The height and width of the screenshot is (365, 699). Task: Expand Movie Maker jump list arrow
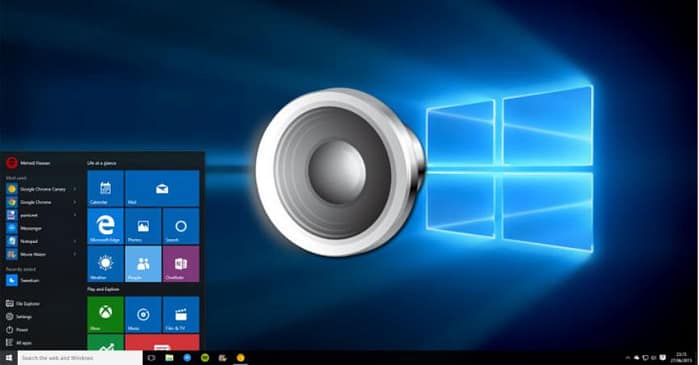point(75,254)
